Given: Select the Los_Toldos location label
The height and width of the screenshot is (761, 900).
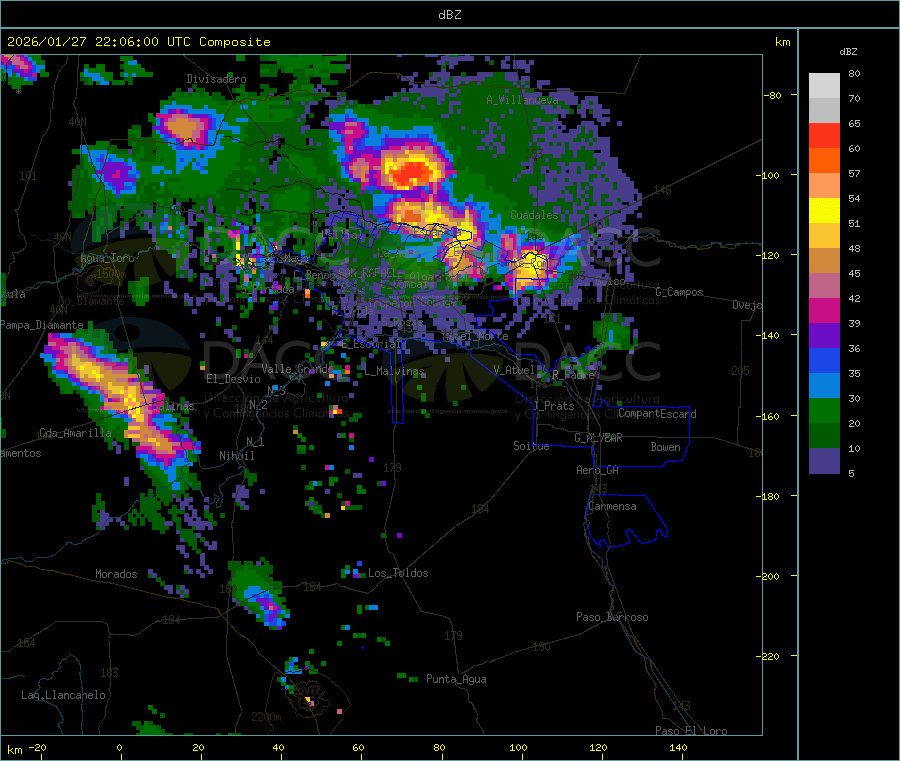Looking at the screenshot, I should [398, 573].
